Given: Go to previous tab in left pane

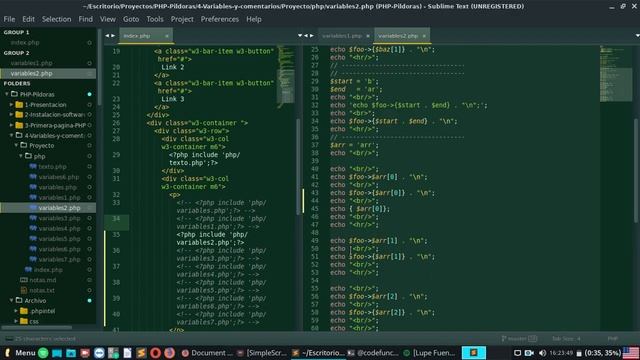Looking at the screenshot, I should 107,36.
